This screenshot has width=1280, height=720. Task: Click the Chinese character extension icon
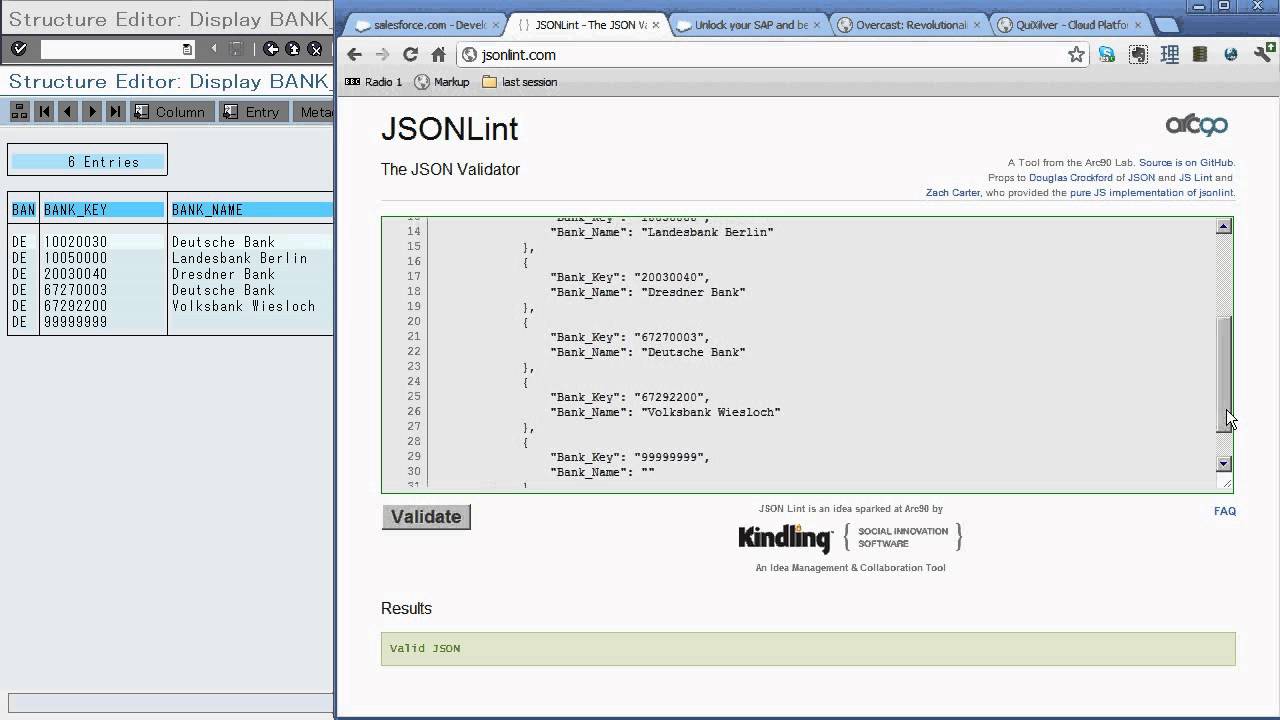pyautogui.click(x=1169, y=55)
